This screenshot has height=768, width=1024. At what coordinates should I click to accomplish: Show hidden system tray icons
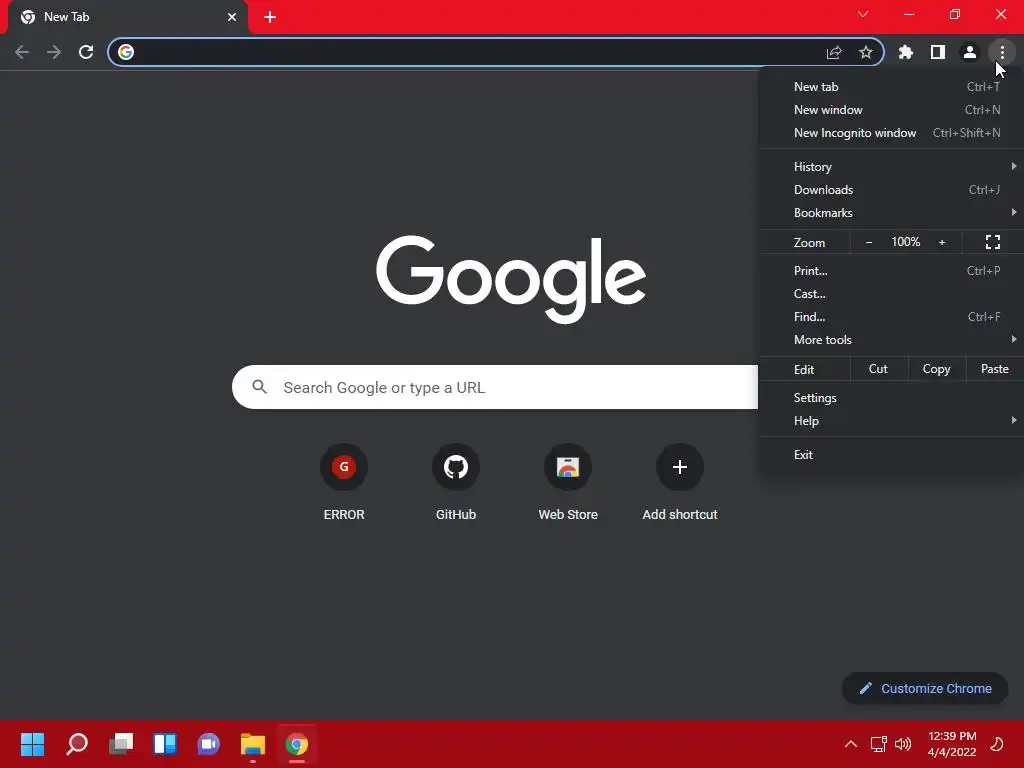coord(850,744)
